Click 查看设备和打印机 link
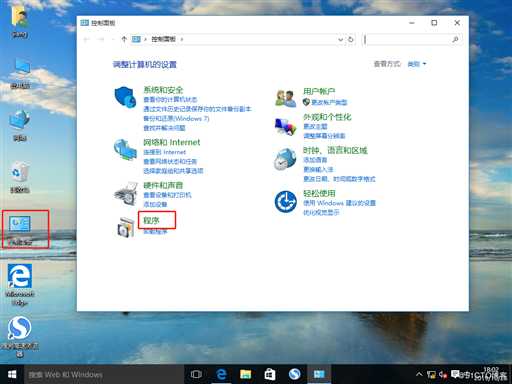The height and width of the screenshot is (384, 512). [x=167, y=195]
